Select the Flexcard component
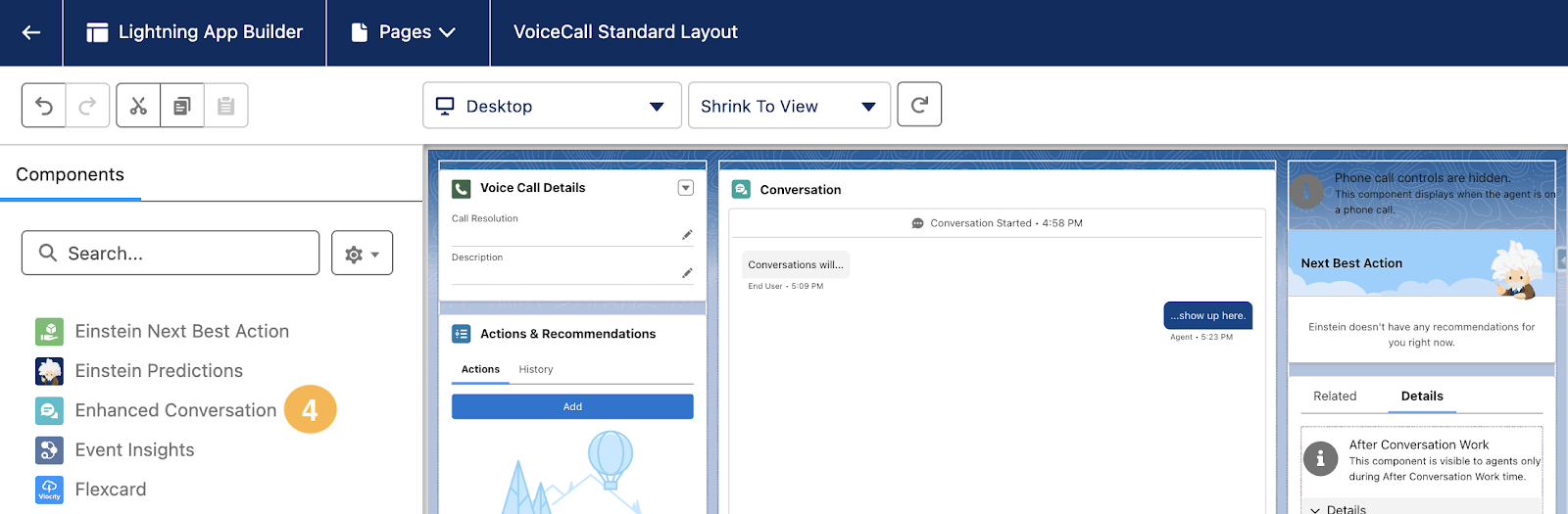The width and height of the screenshot is (1568, 514). 111,490
